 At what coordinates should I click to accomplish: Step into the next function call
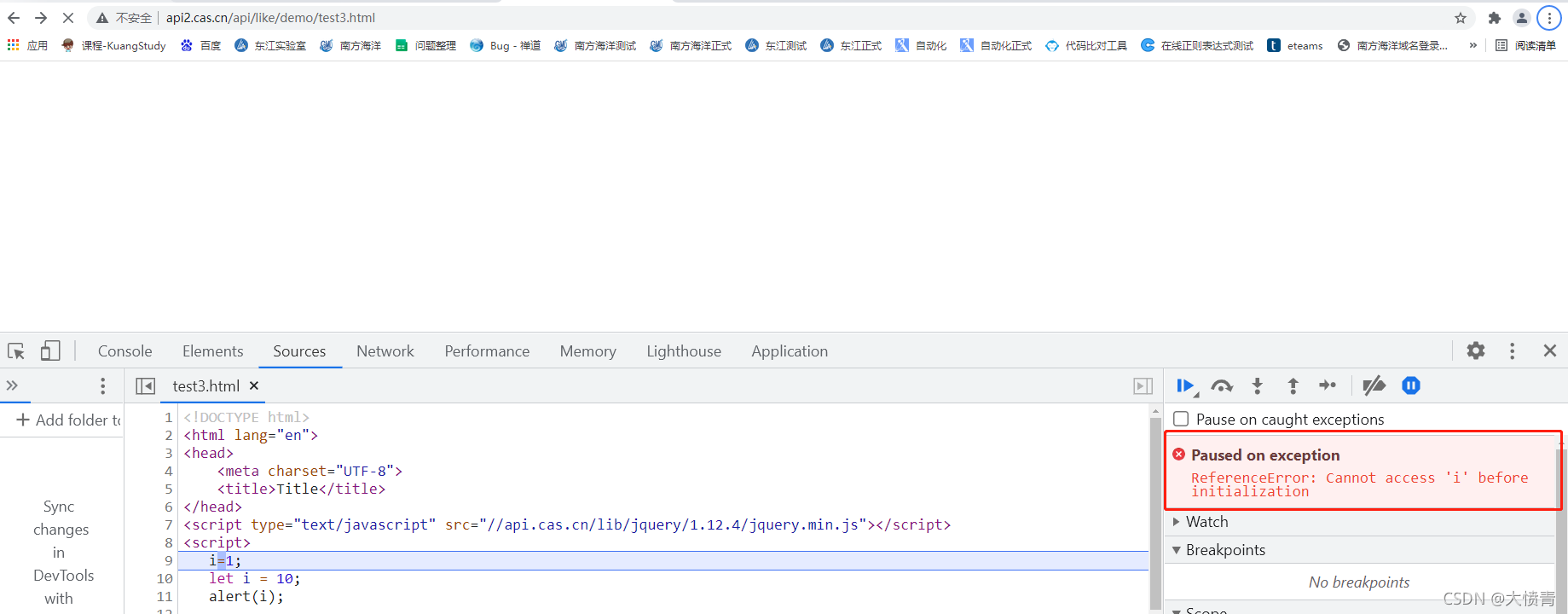(1257, 385)
